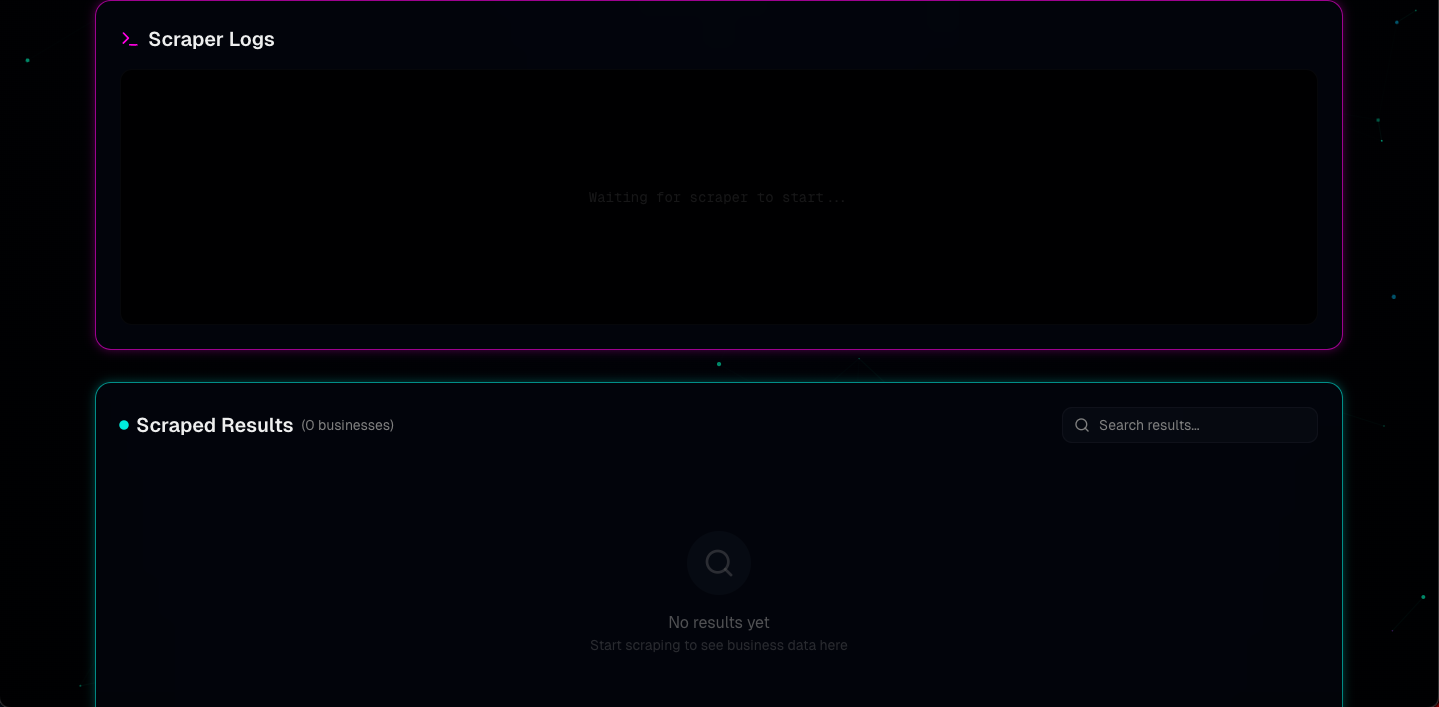Click the green particle dot left of Scraper Logs

click(x=27, y=60)
